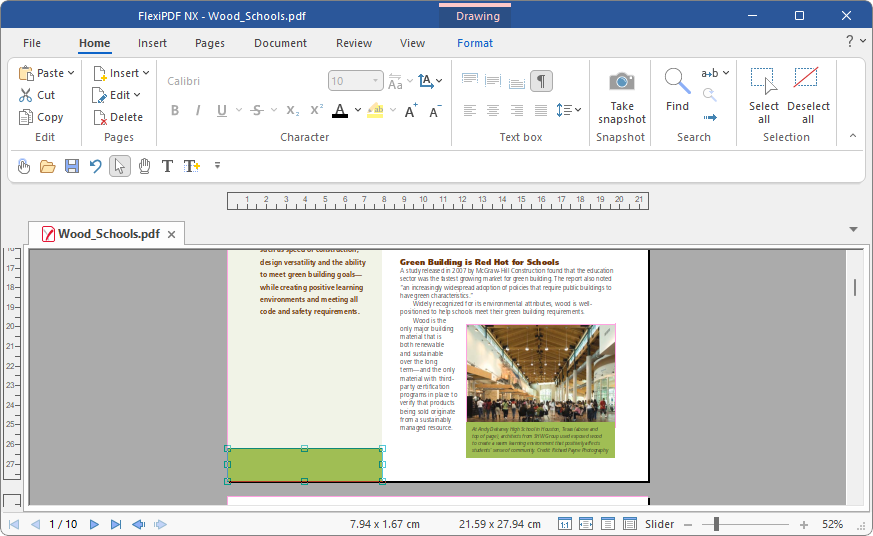Select the Hand pan tool
Screen dimensions: 873x536
[x=144, y=166]
